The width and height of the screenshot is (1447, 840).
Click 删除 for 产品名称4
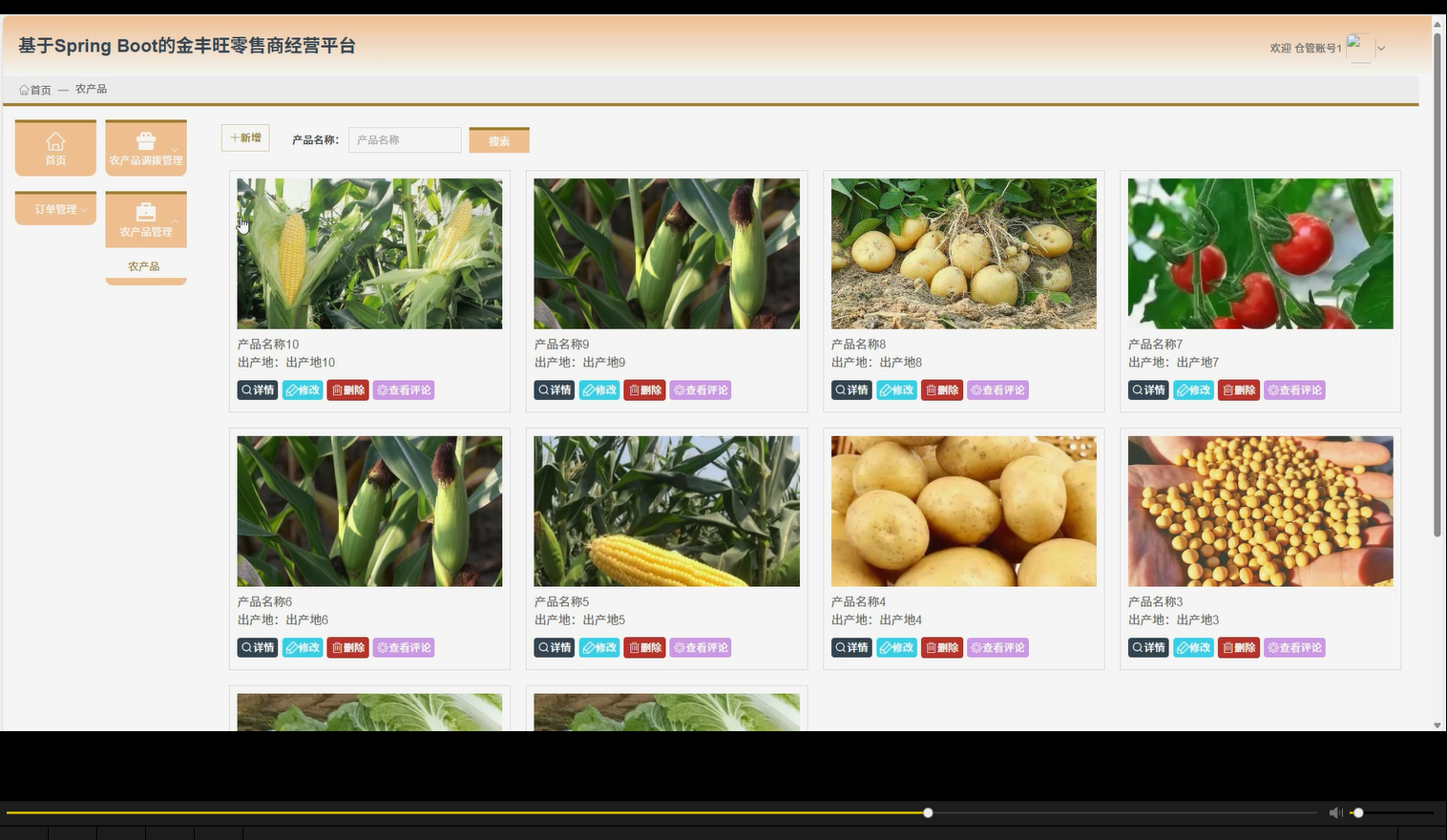[942, 648]
